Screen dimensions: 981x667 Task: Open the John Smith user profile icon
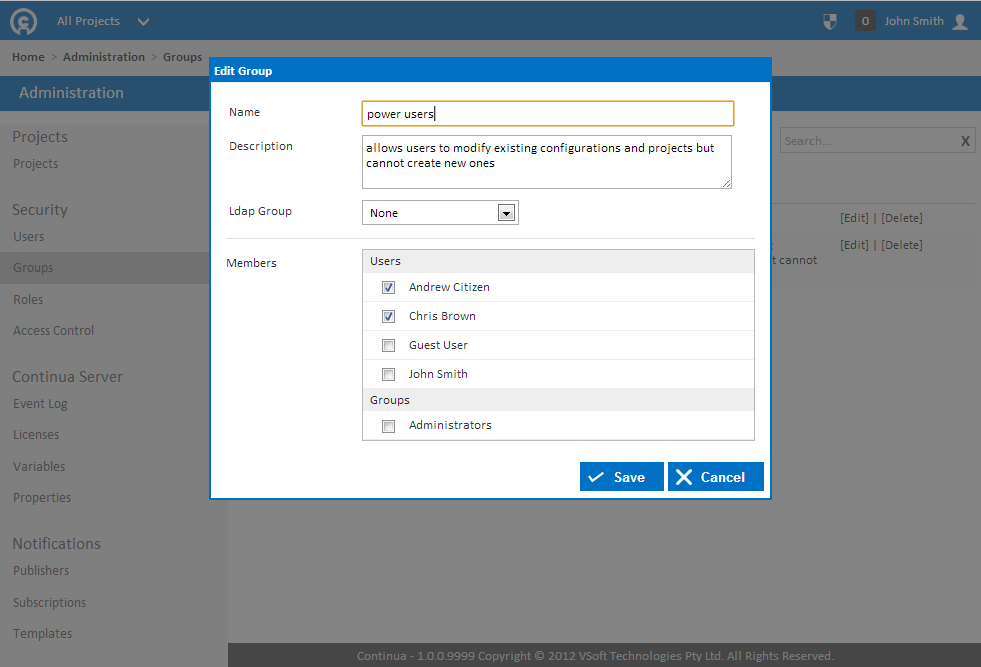pos(960,21)
